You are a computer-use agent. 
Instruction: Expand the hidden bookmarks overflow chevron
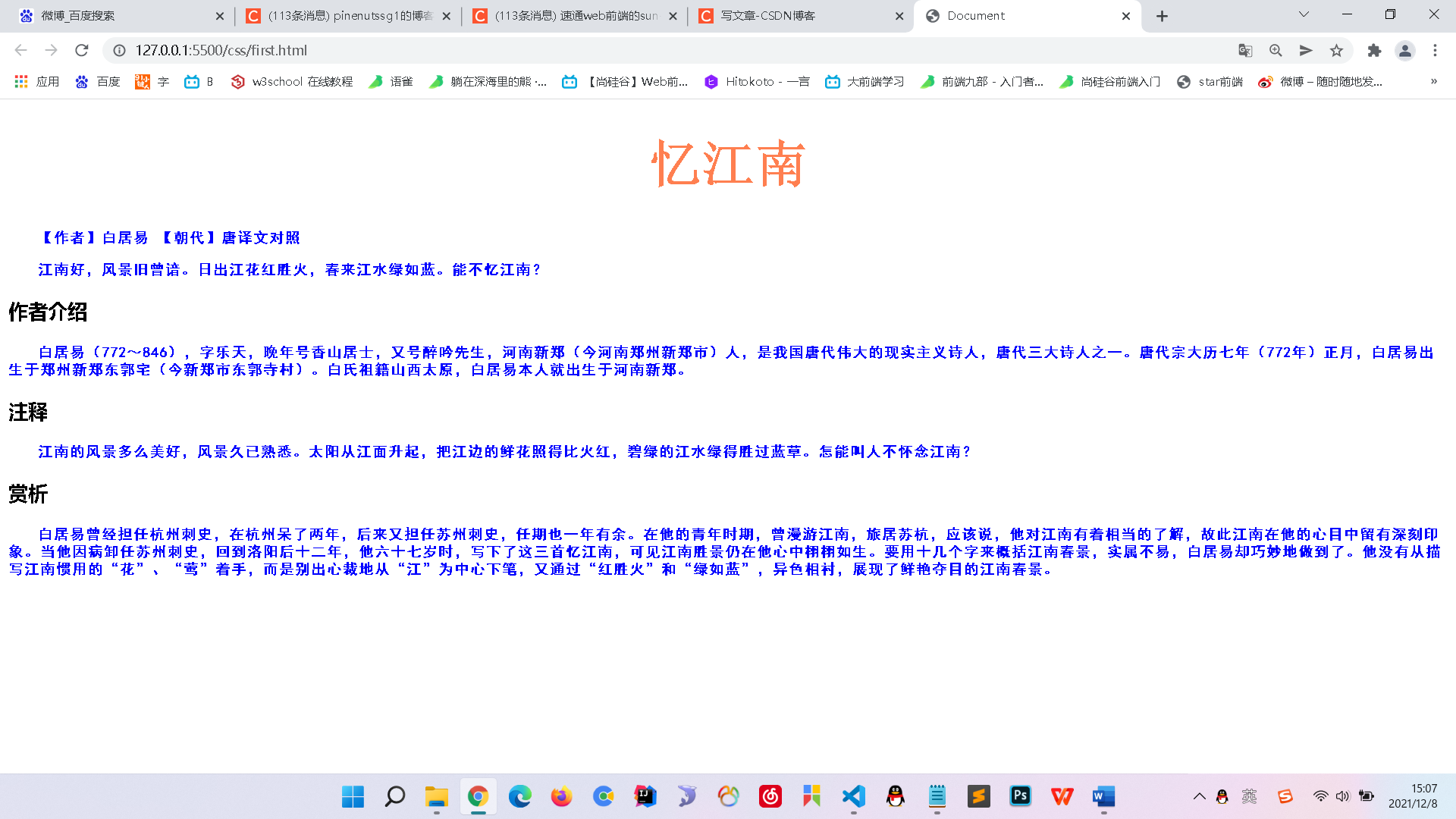click(x=1432, y=81)
